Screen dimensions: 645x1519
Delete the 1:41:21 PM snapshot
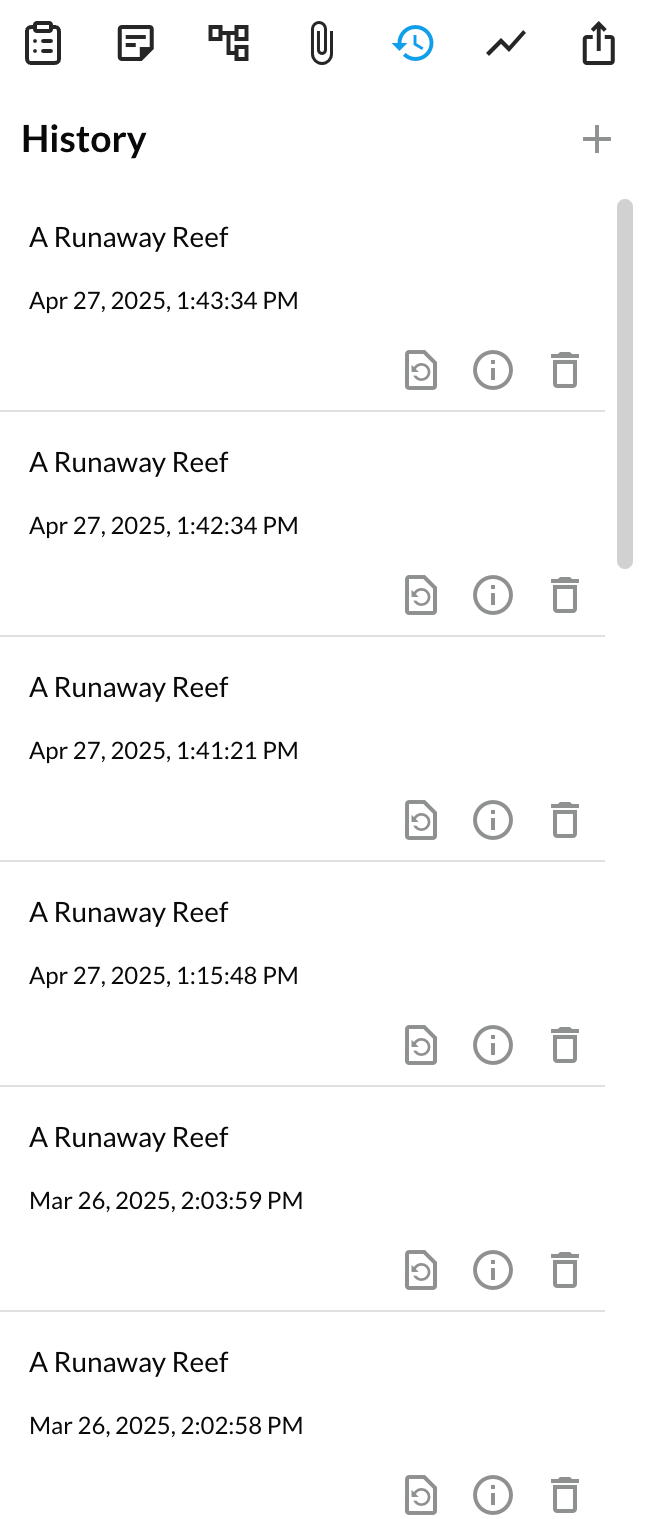point(565,820)
